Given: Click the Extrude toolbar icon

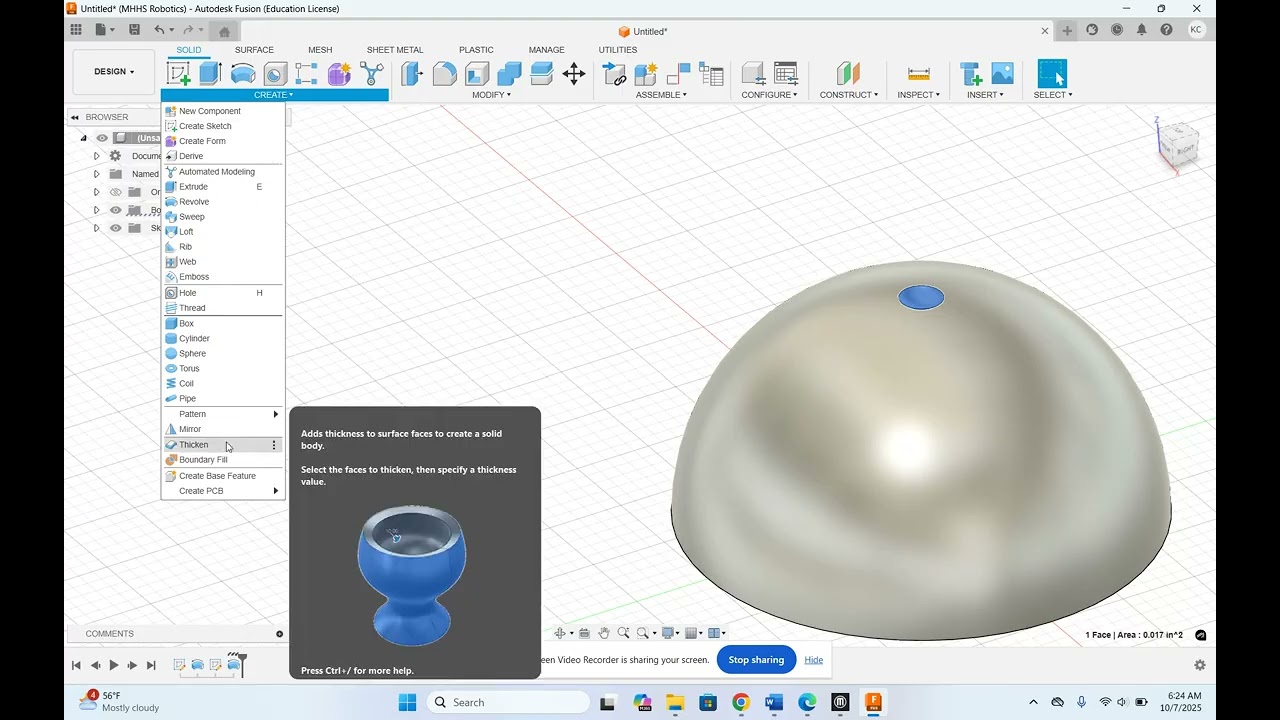Looking at the screenshot, I should 210,73.
